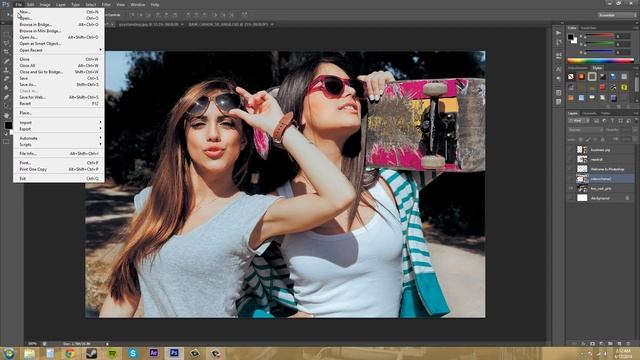
Task: Toggle visibility of the selected highlighted layer
Action: pos(570,179)
